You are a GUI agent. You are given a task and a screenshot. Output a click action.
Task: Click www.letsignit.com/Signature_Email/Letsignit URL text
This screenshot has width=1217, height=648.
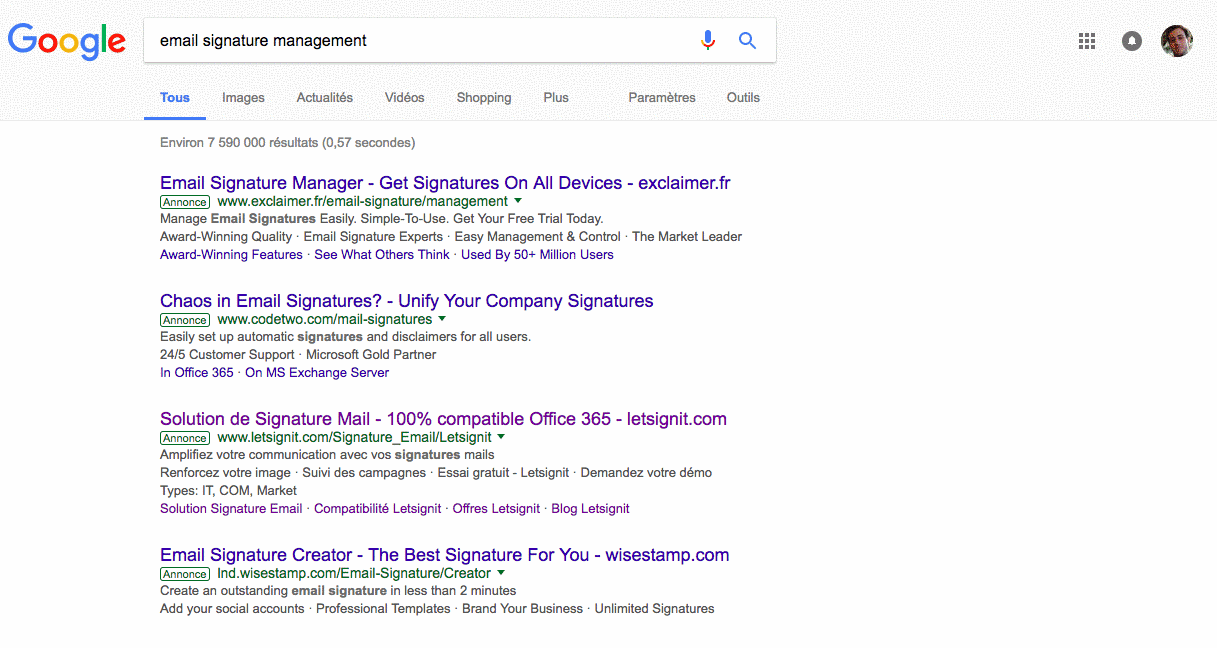pyautogui.click(x=354, y=437)
